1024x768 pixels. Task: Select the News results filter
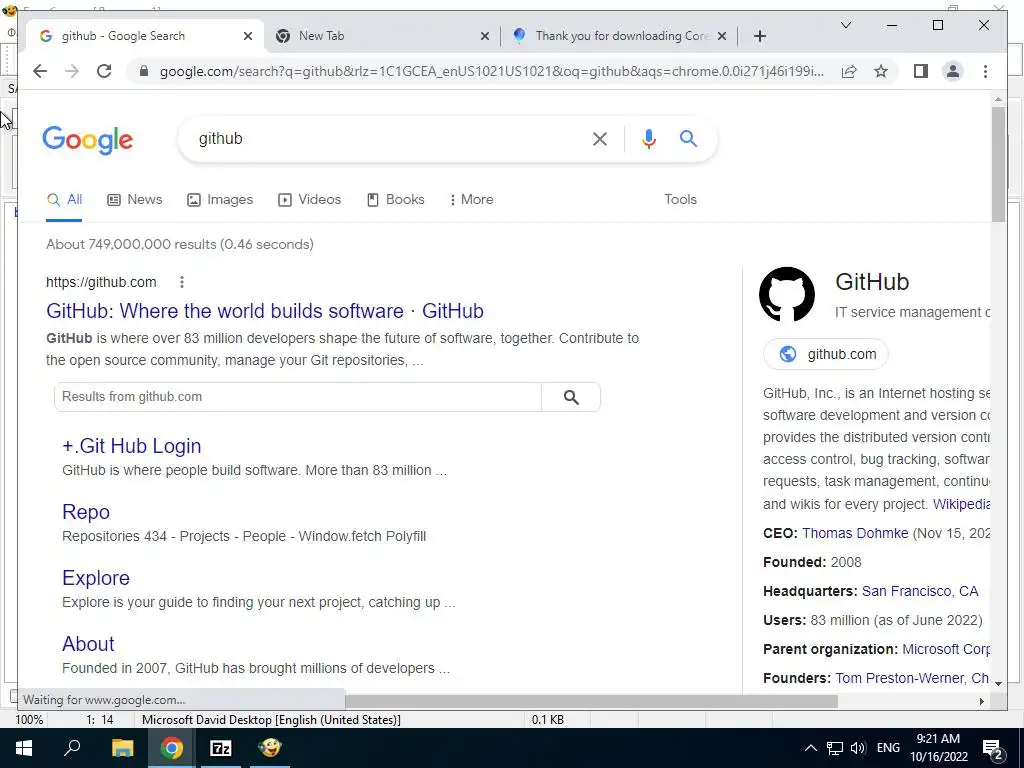pyautogui.click(x=135, y=200)
